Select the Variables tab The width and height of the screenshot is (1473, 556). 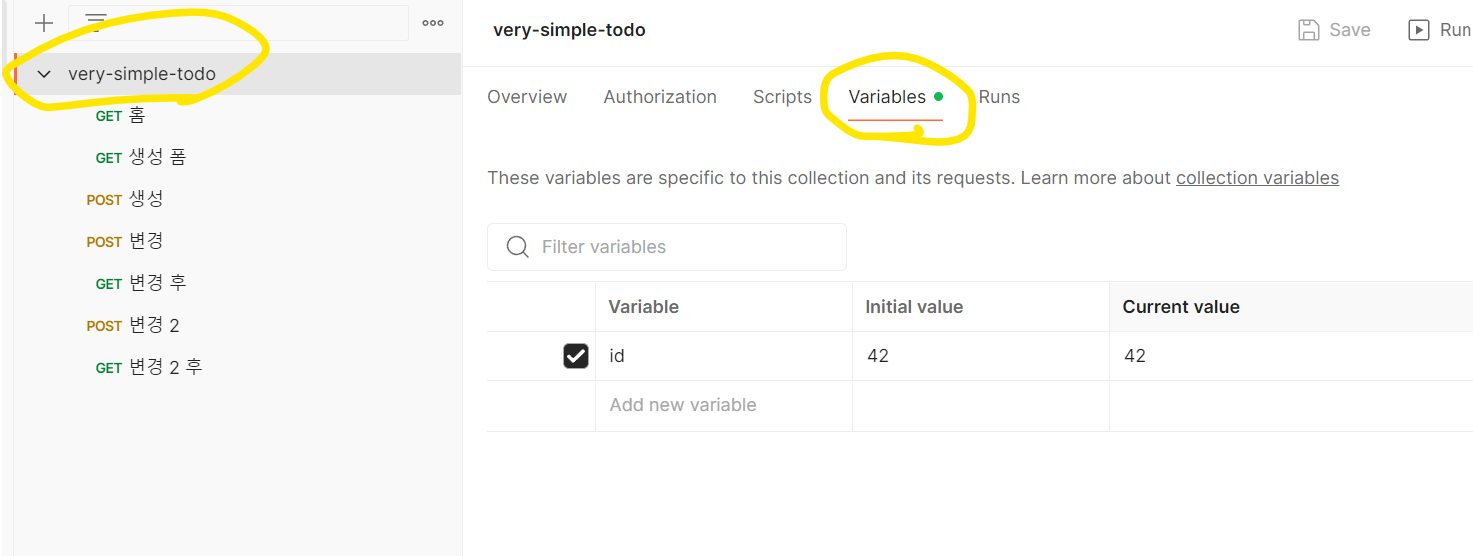coord(887,97)
